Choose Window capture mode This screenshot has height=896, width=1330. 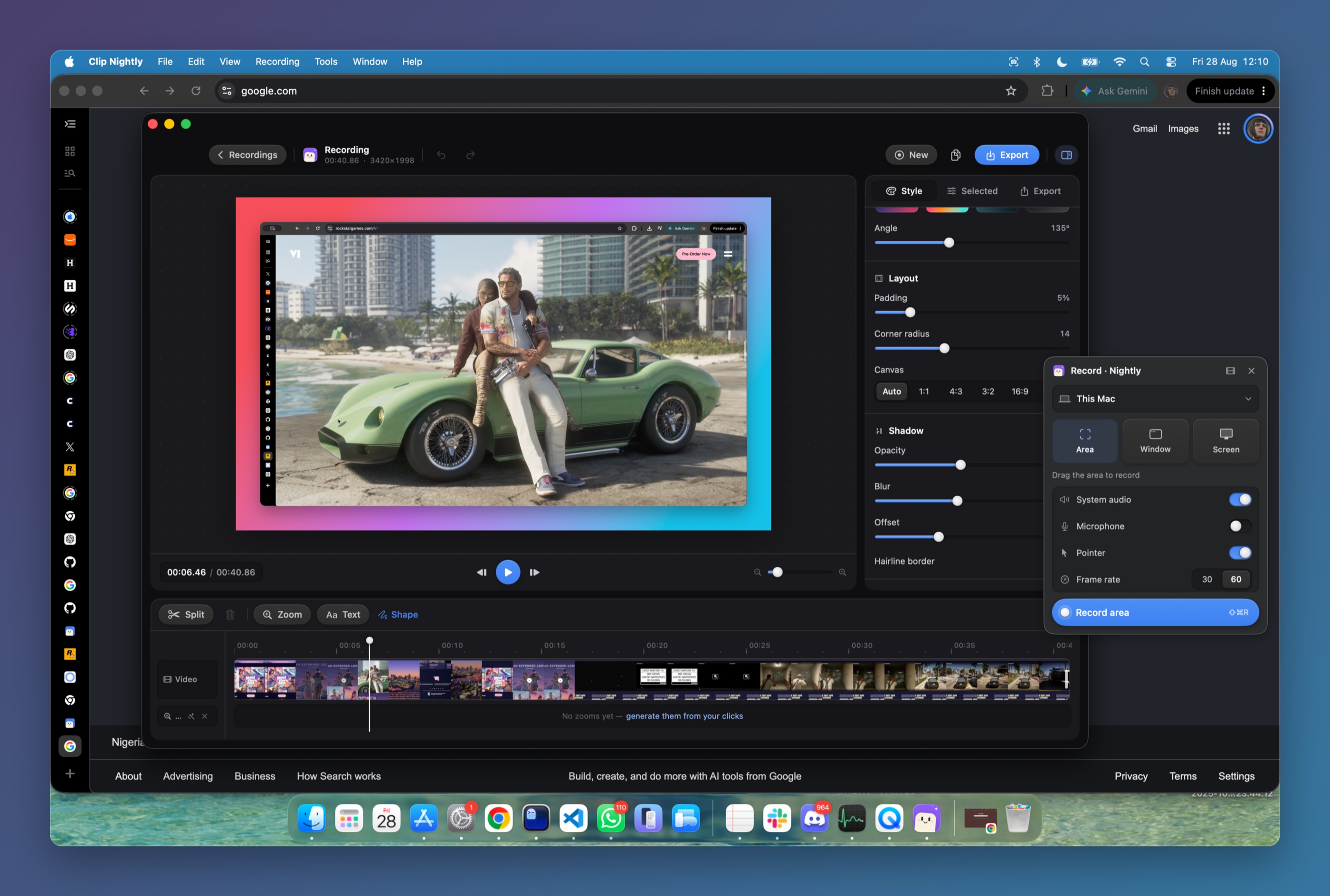pos(1155,441)
